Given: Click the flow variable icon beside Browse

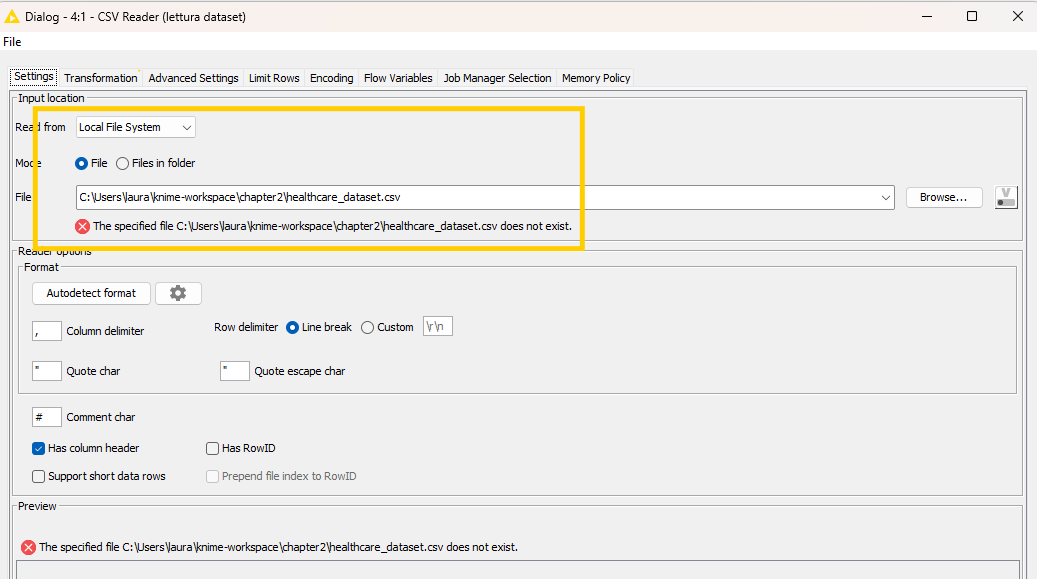Looking at the screenshot, I should 1005,197.
